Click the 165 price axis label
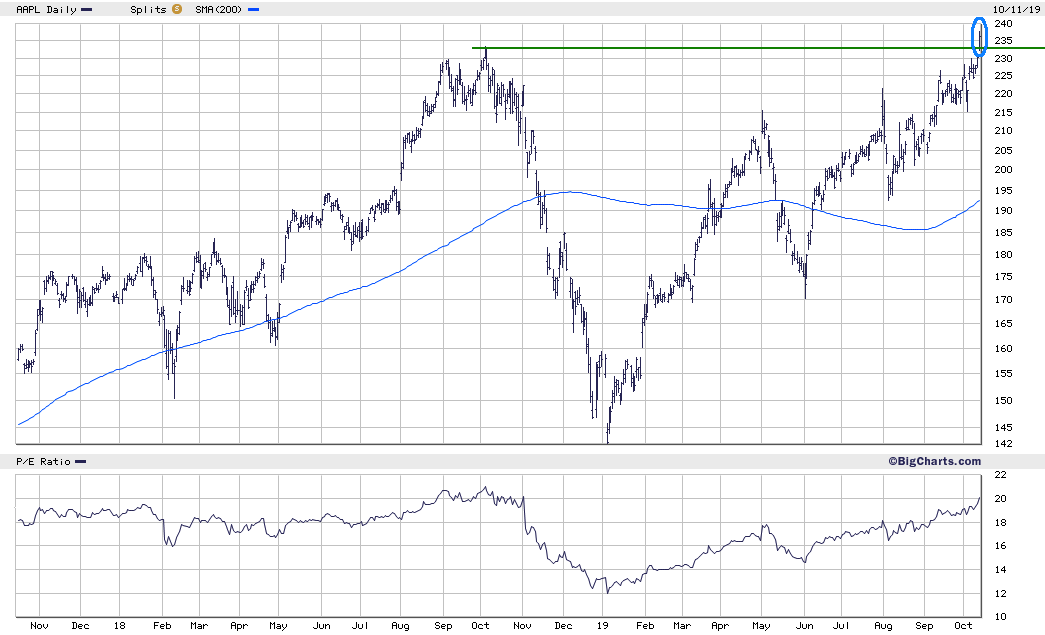The height and width of the screenshot is (635, 1045). pos(1003,324)
